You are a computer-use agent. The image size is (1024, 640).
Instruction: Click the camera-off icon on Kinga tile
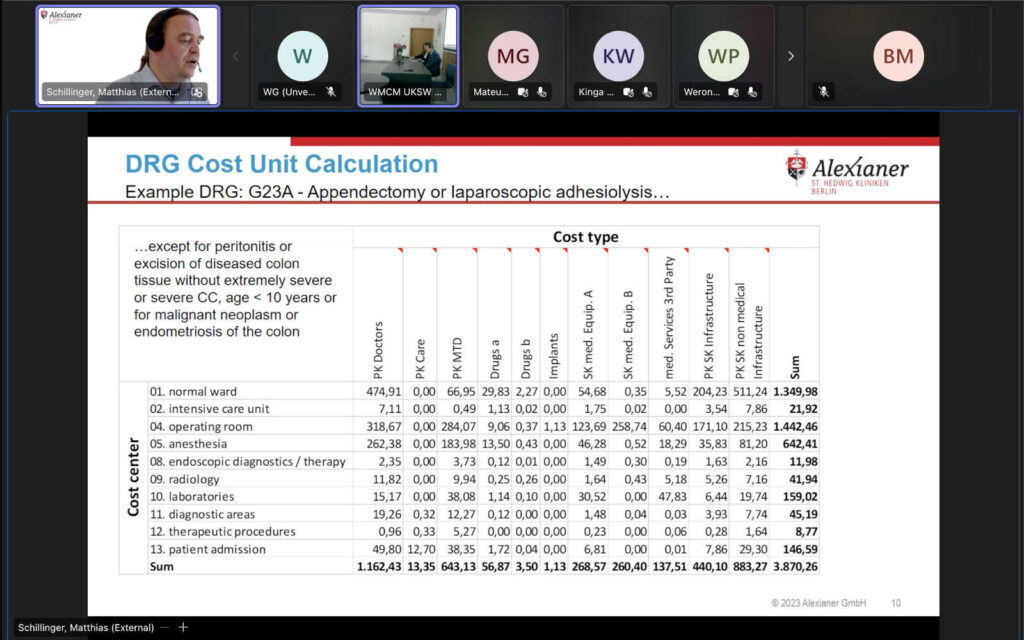(628, 92)
